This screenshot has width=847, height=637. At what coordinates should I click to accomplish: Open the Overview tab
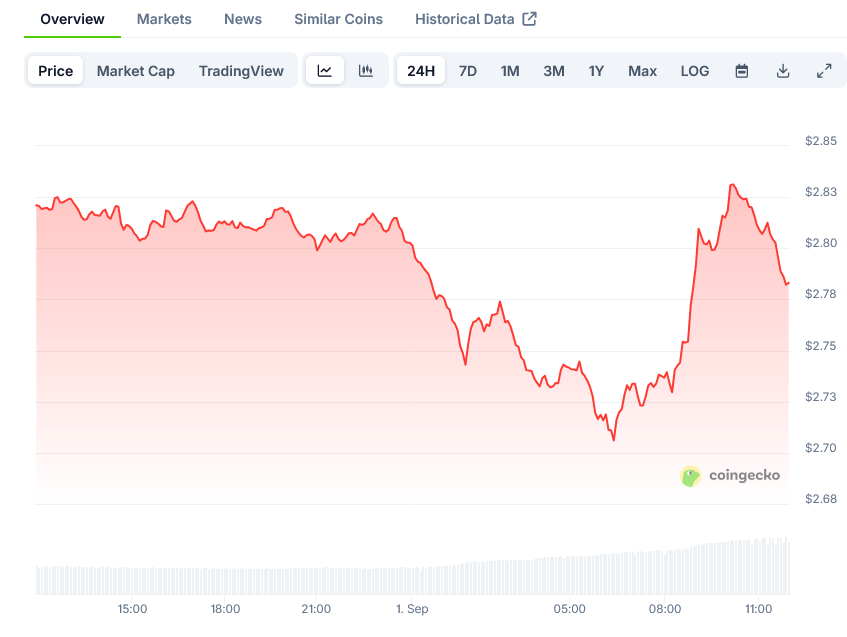(x=72, y=19)
